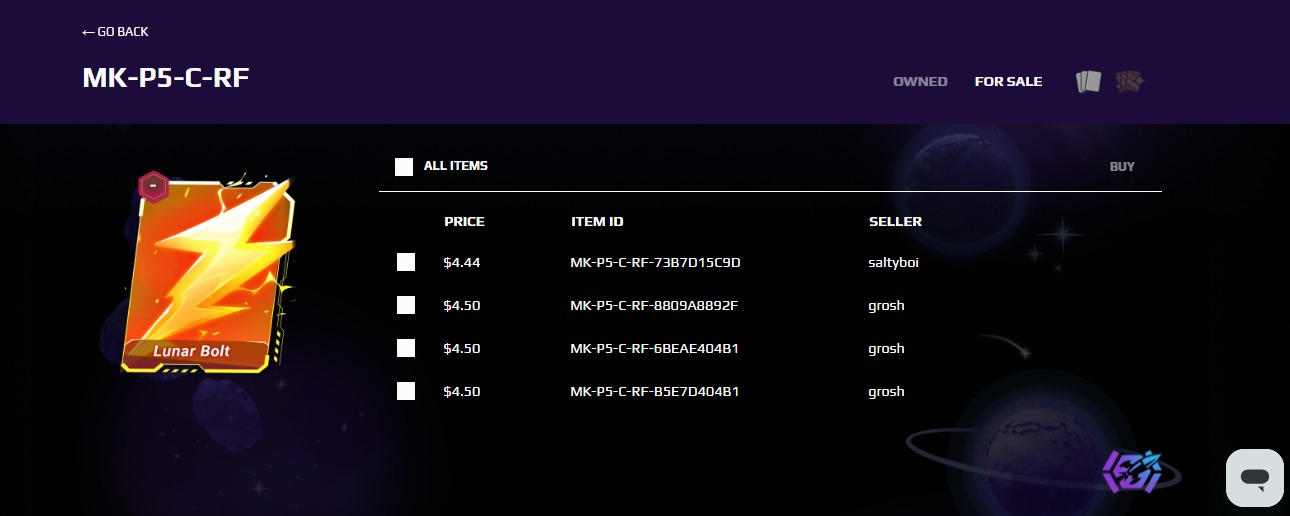Open the chat support widget
The width and height of the screenshot is (1290, 516).
(x=1255, y=477)
